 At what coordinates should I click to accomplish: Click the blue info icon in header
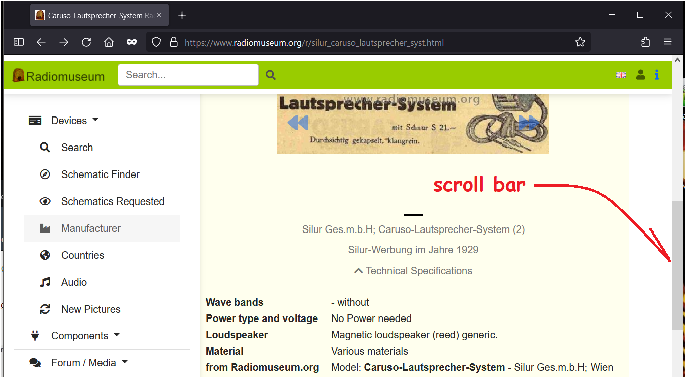point(657,75)
